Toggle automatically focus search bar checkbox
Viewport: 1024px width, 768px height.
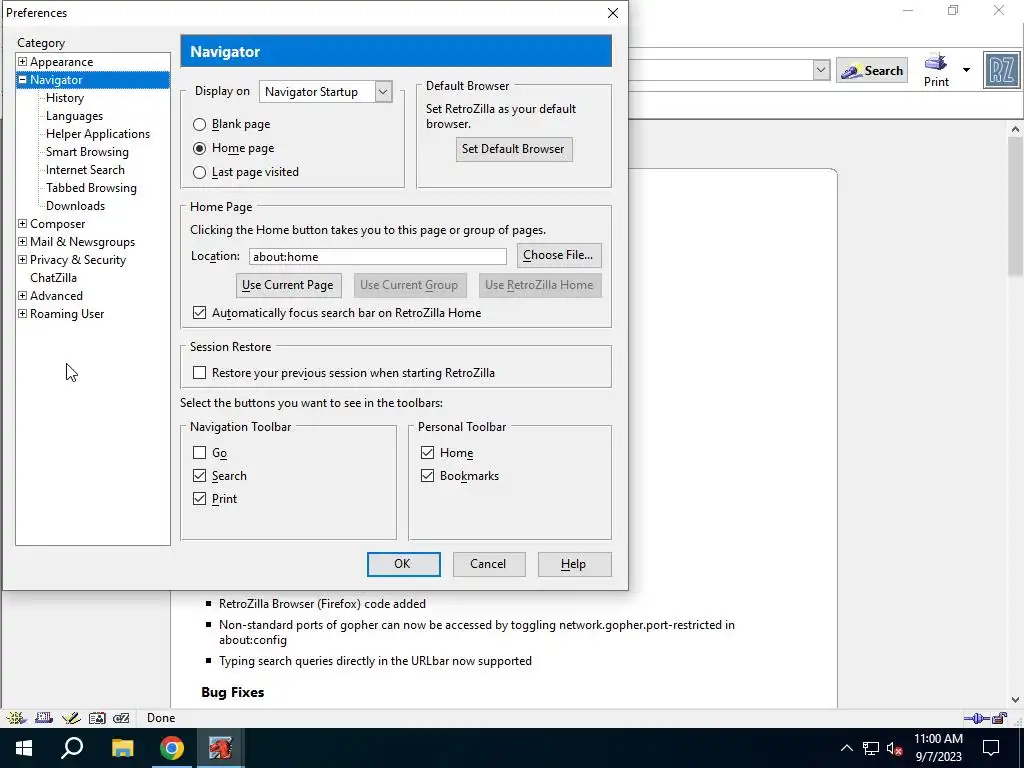click(199, 313)
